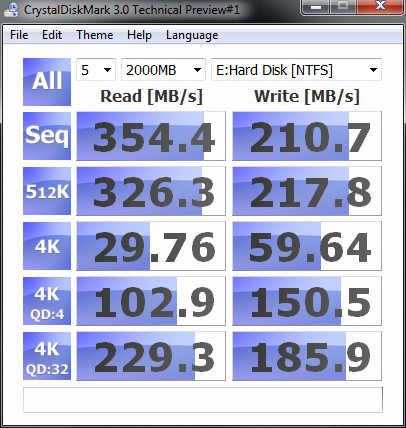This screenshot has width=406, height=428.
Task: Click the empty comment field at the bottom
Action: (x=203, y=400)
